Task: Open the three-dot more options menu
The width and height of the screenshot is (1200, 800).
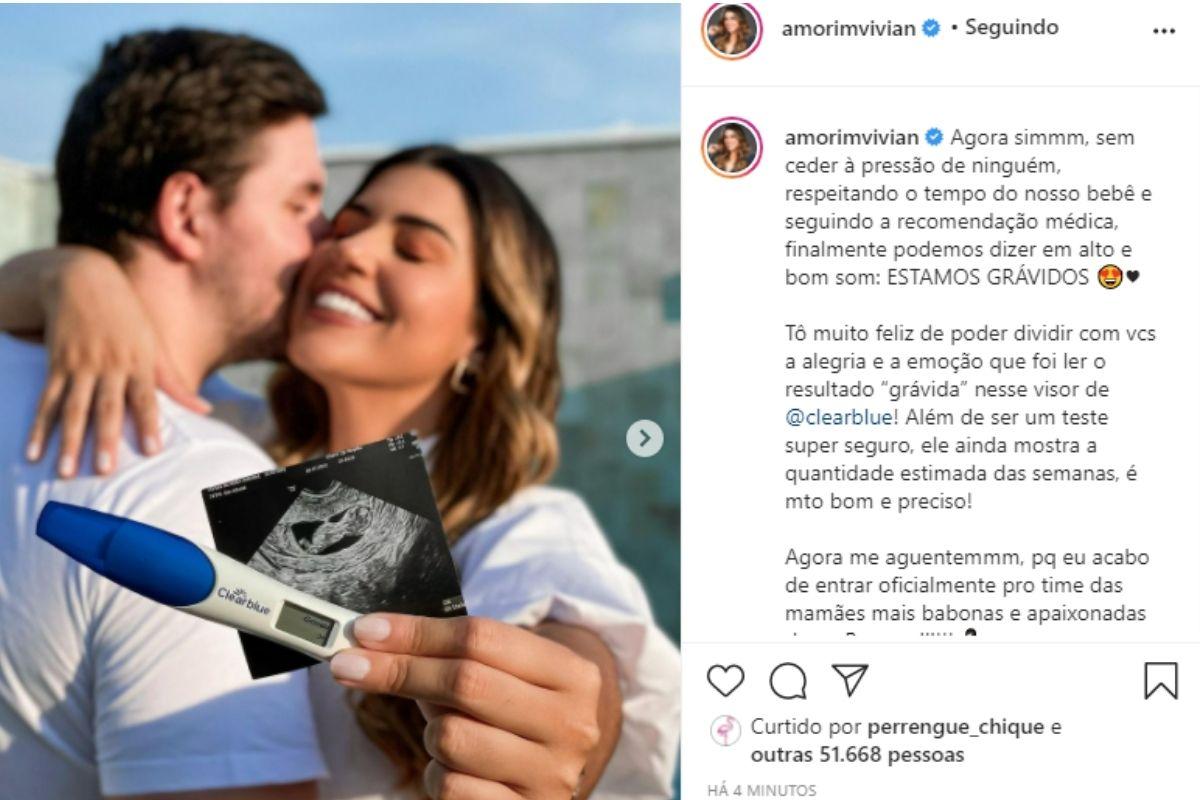Action: (x=1163, y=31)
